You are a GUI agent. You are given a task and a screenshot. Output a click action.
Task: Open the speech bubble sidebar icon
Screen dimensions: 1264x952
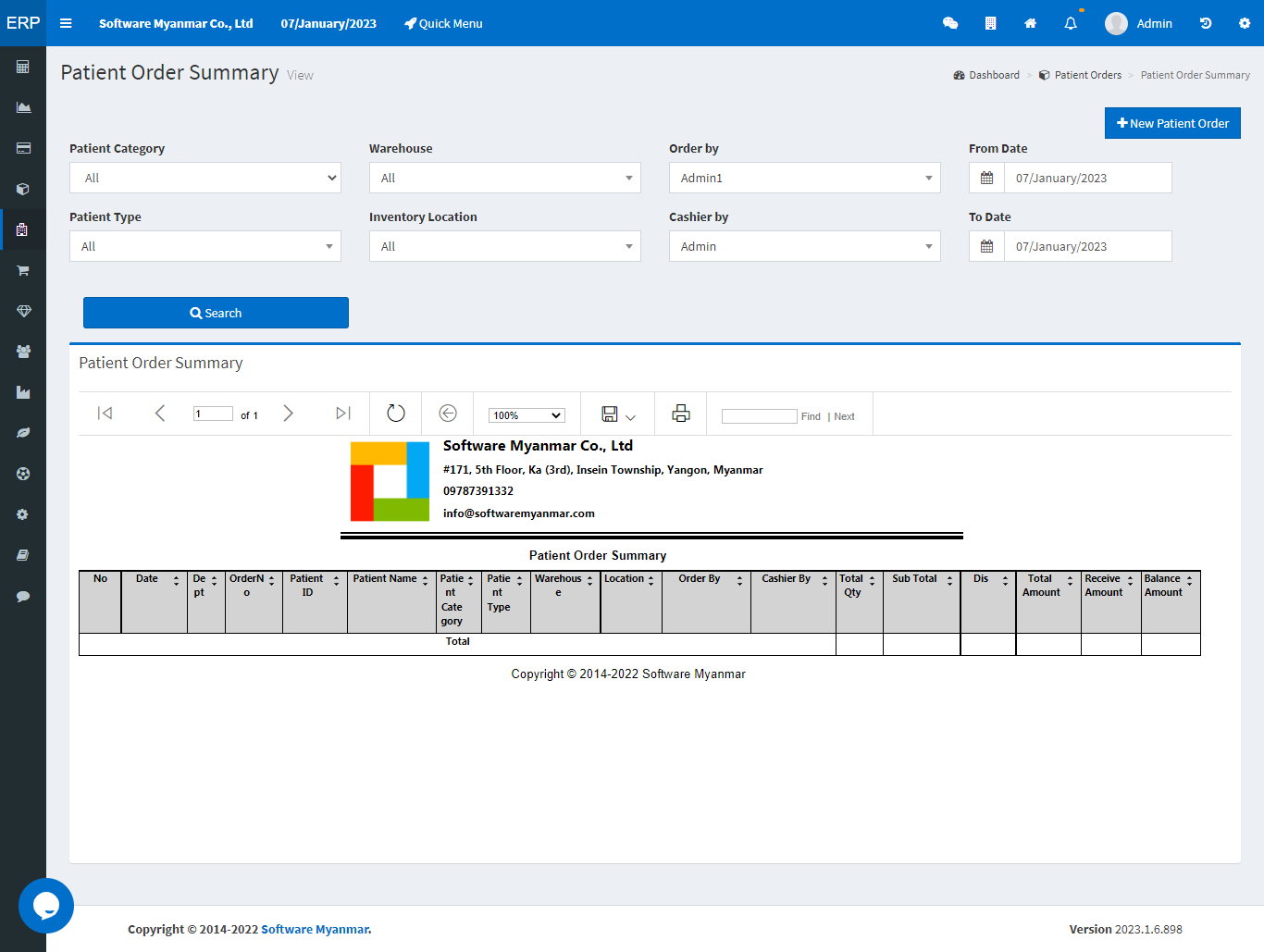23,596
